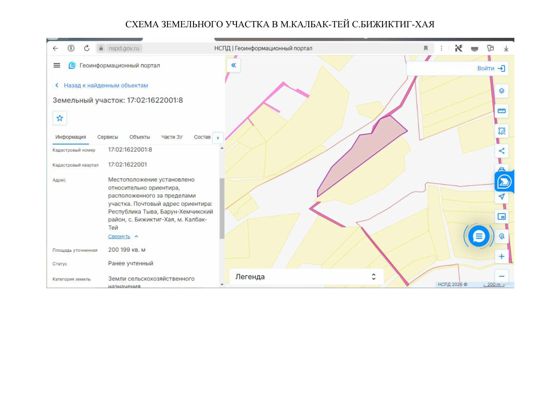Screen dimensions: 560x396
Task: Sign in with the Войти button
Action: 491,68
